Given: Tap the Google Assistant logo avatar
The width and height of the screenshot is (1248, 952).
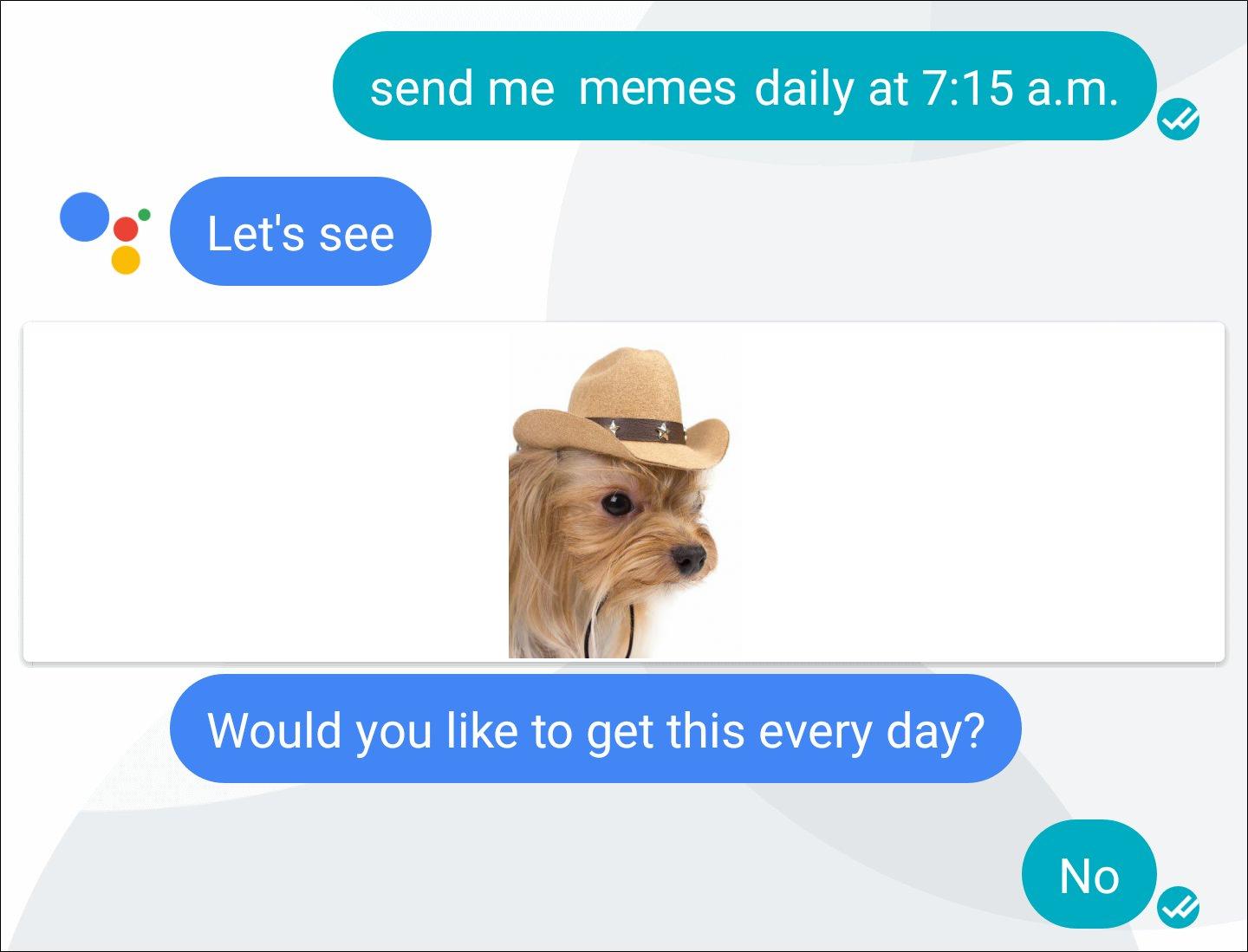Looking at the screenshot, I should coord(105,232).
